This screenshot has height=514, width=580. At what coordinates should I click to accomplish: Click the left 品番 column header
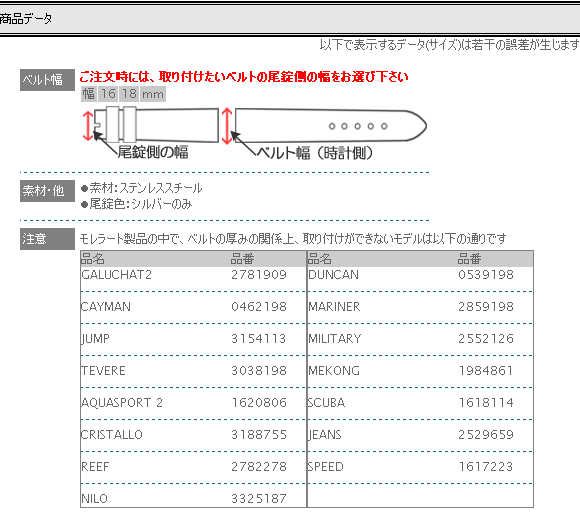point(243,258)
